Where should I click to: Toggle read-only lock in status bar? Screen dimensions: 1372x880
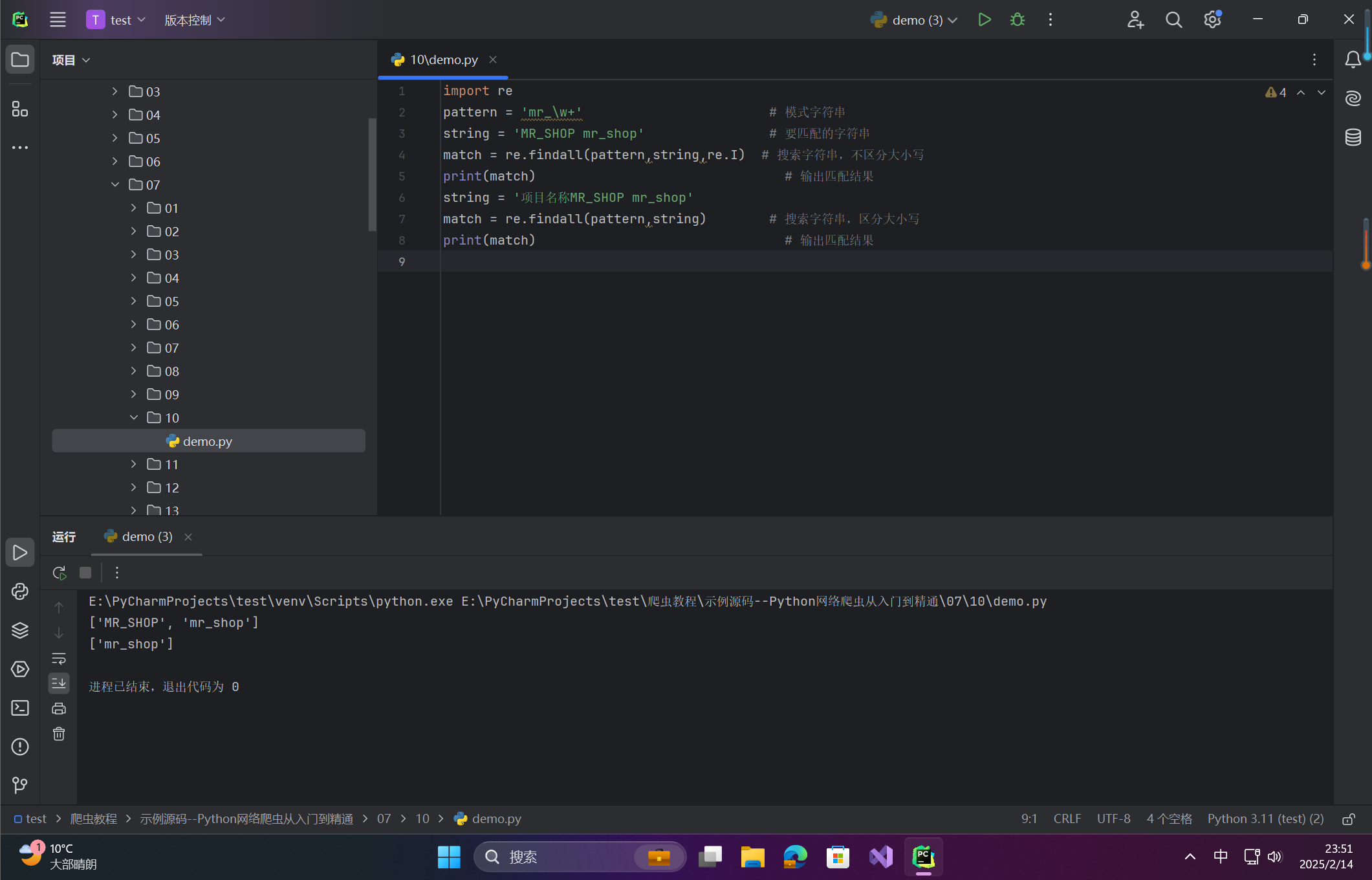coord(1348,819)
